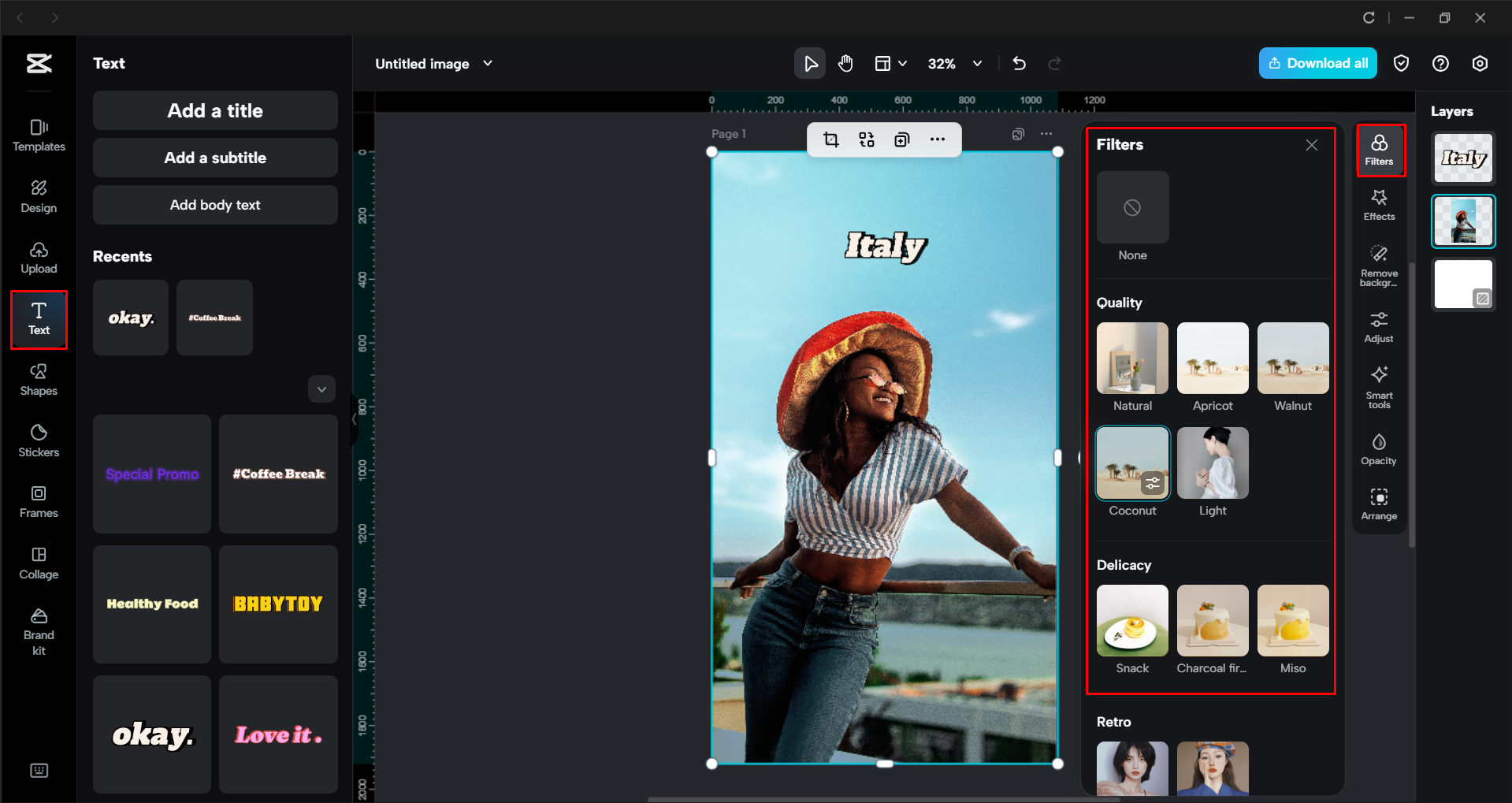Open the Smart tools panel
1512x803 pixels.
click(1378, 386)
